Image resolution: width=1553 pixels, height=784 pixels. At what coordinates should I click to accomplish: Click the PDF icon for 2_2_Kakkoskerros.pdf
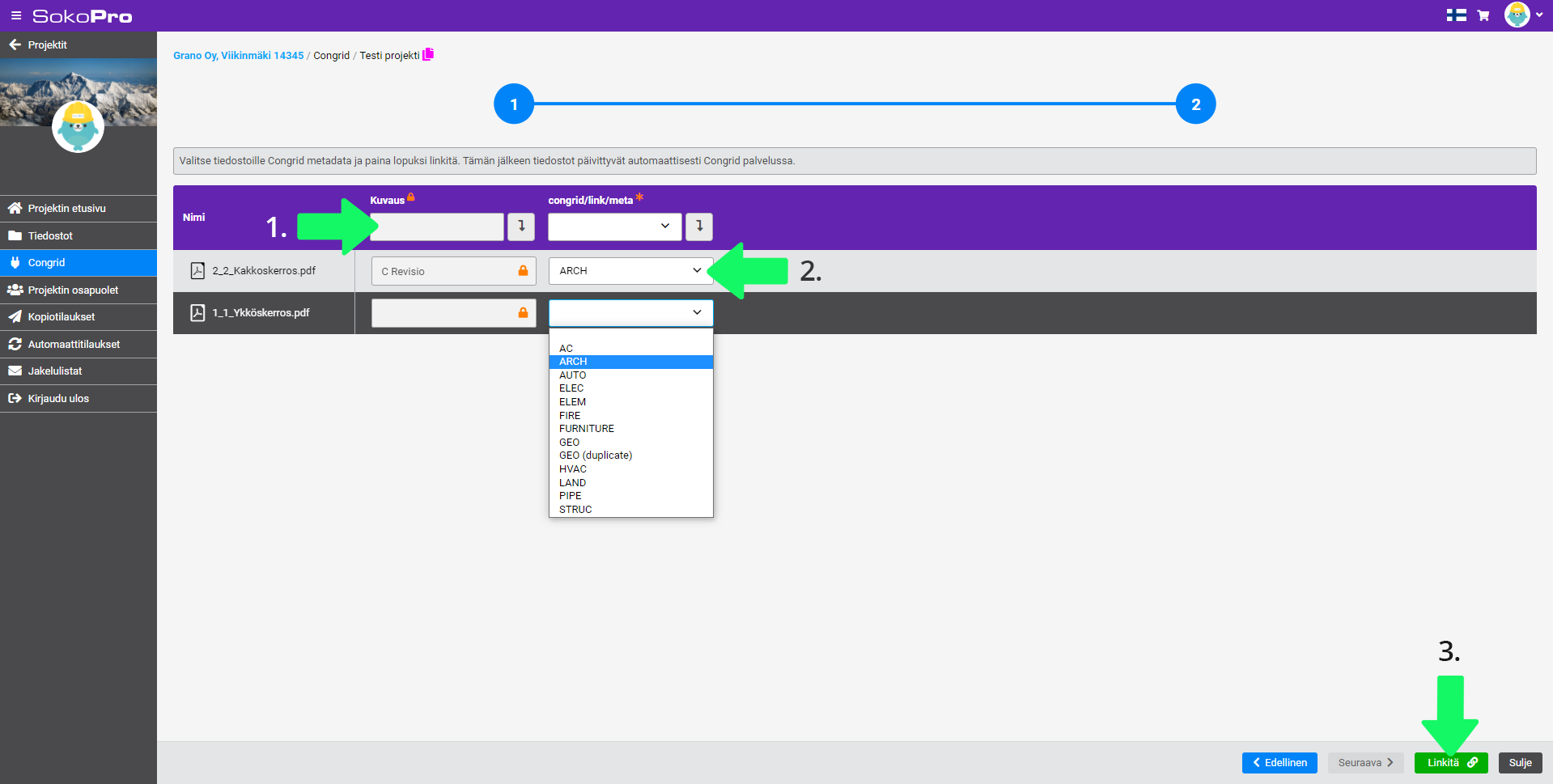197,270
